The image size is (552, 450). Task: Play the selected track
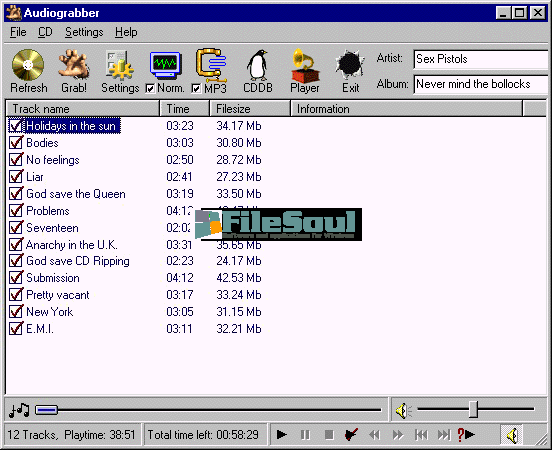(x=281, y=435)
